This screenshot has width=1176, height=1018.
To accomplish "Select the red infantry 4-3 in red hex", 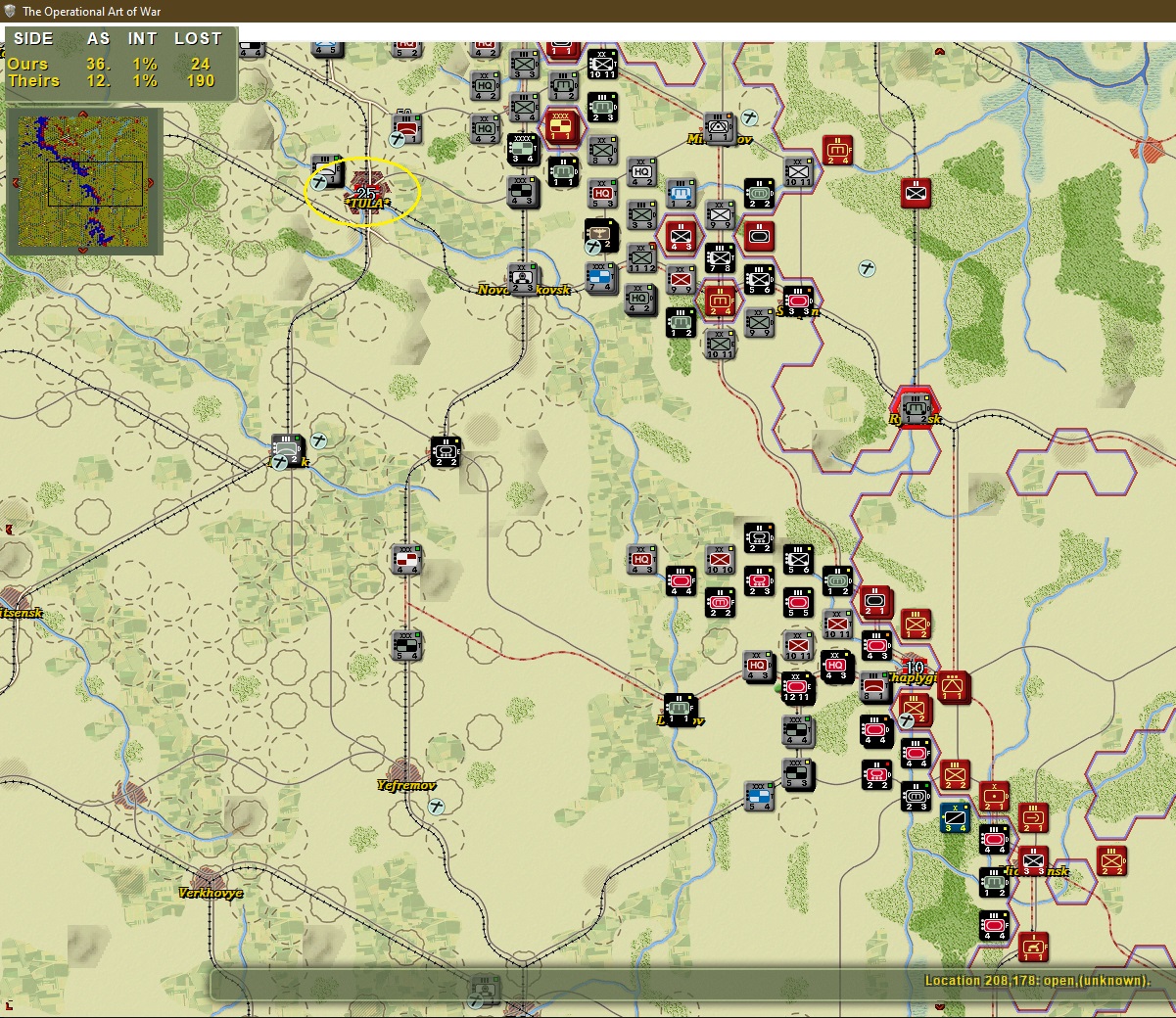I will click(x=681, y=236).
